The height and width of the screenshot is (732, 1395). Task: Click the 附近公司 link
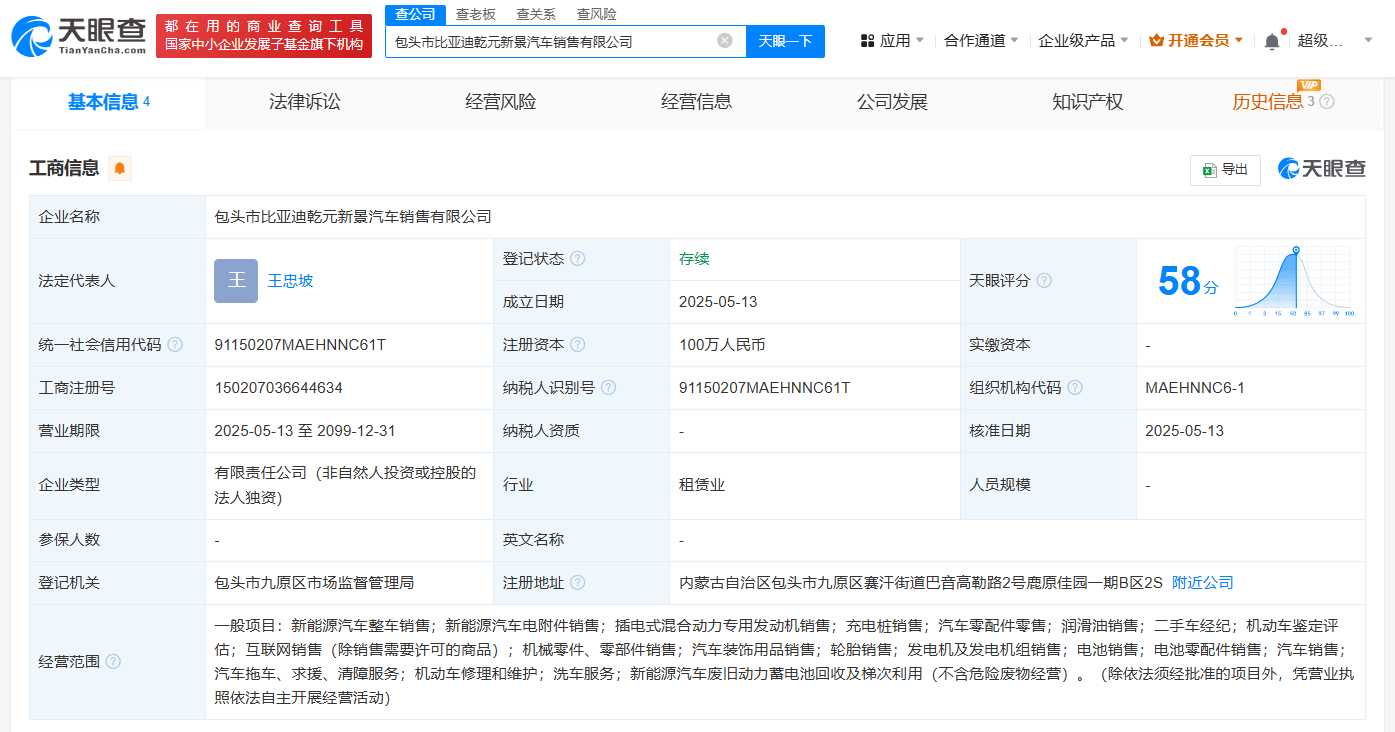(x=1203, y=583)
